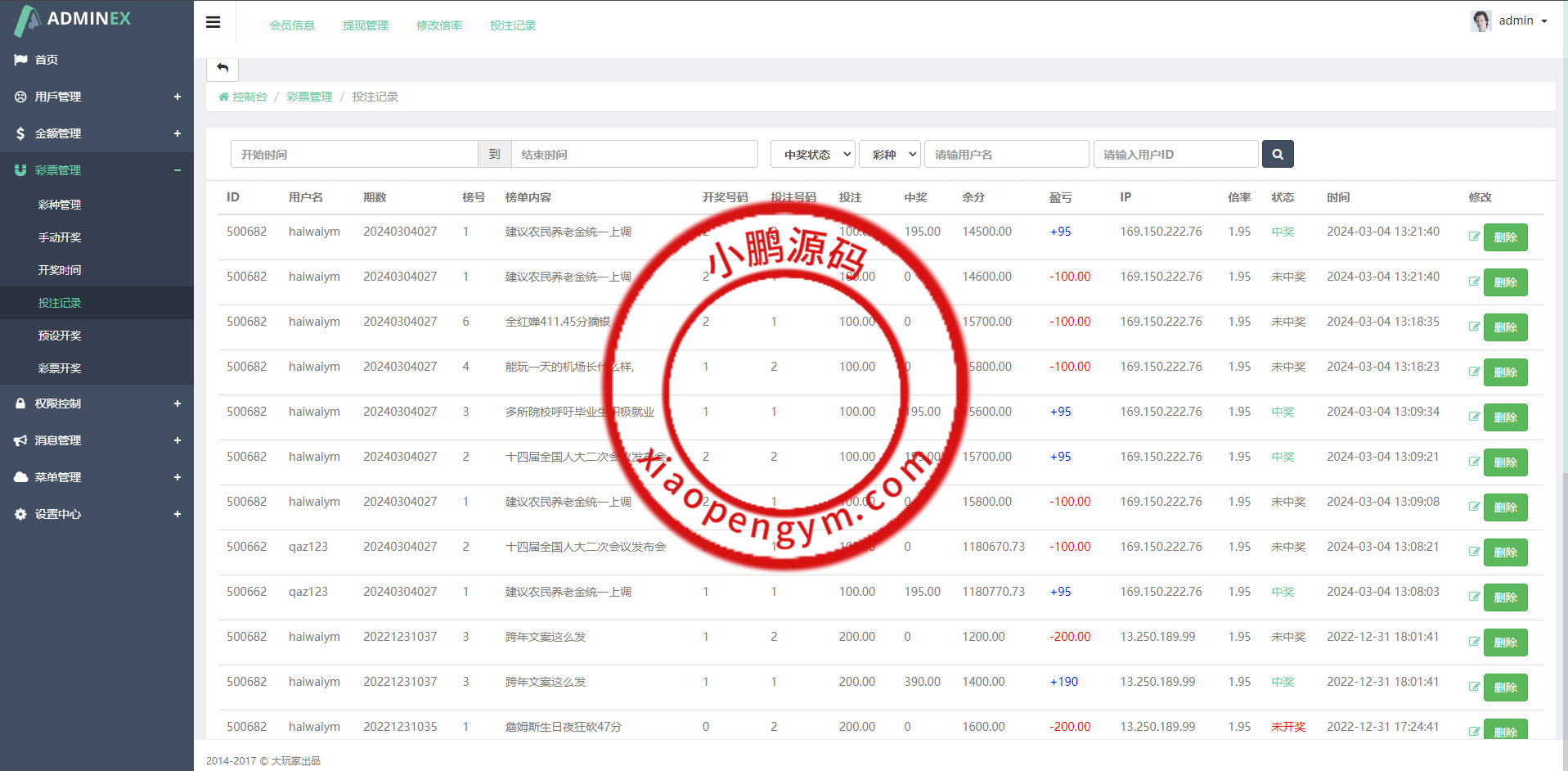Screen dimensions: 1568x771
Task: Click the 开始时间 date input
Action: click(354, 154)
